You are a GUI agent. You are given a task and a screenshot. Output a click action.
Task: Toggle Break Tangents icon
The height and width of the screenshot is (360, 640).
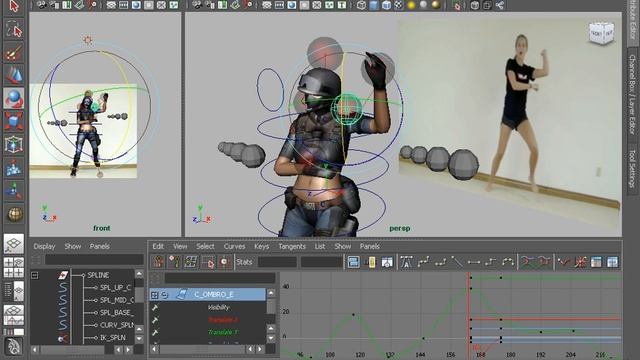pyautogui.click(x=564, y=262)
